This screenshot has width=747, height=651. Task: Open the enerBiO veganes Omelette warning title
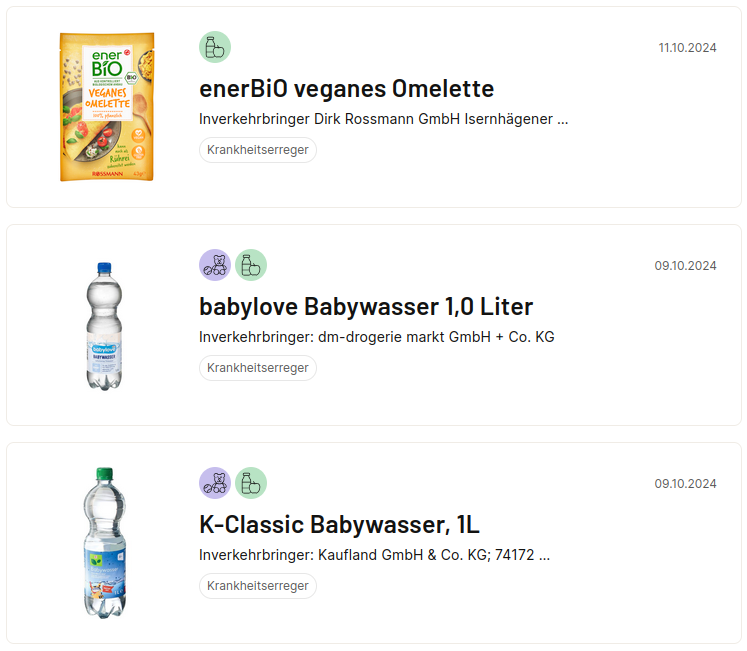coord(346,89)
